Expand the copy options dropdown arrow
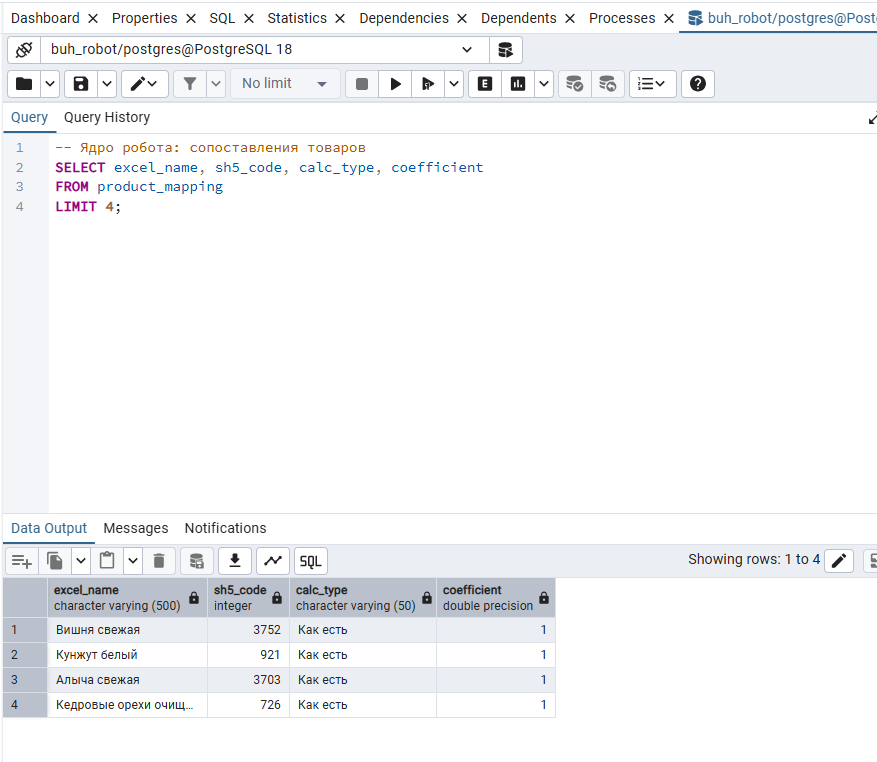Screen dimensions: 877x762 coord(81,561)
